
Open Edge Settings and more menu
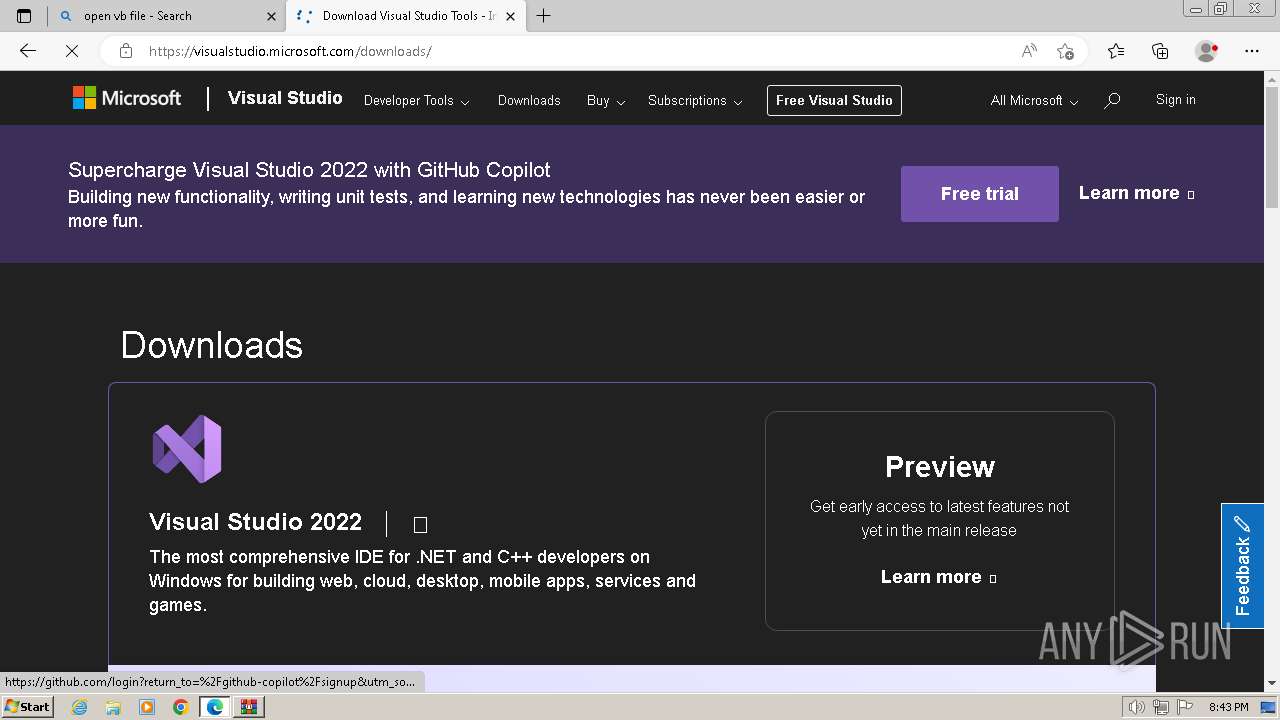pos(1252,51)
